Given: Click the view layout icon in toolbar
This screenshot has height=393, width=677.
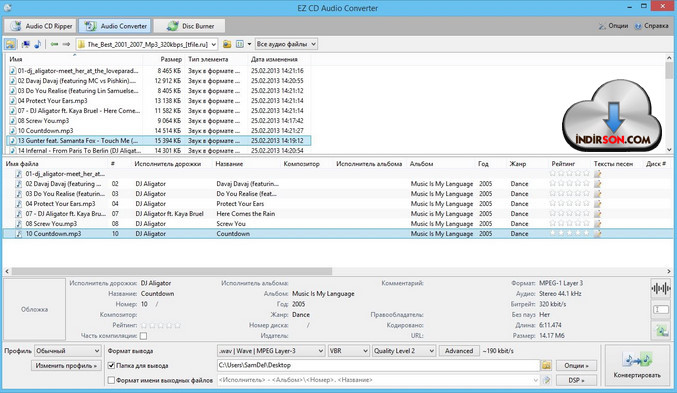Looking at the screenshot, I should tap(240, 44).
